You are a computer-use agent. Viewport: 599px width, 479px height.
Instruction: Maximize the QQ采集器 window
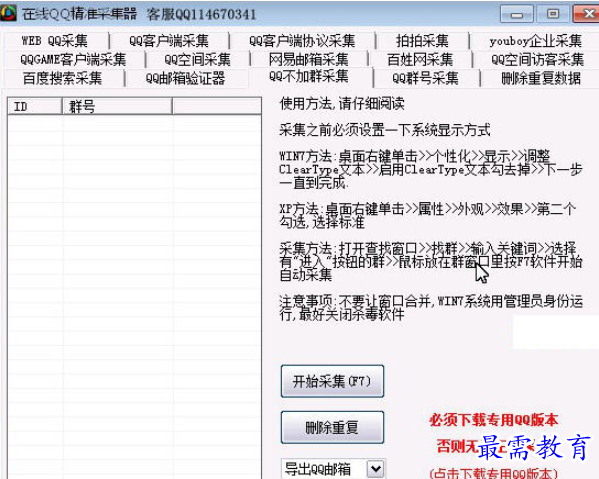[x=552, y=14]
